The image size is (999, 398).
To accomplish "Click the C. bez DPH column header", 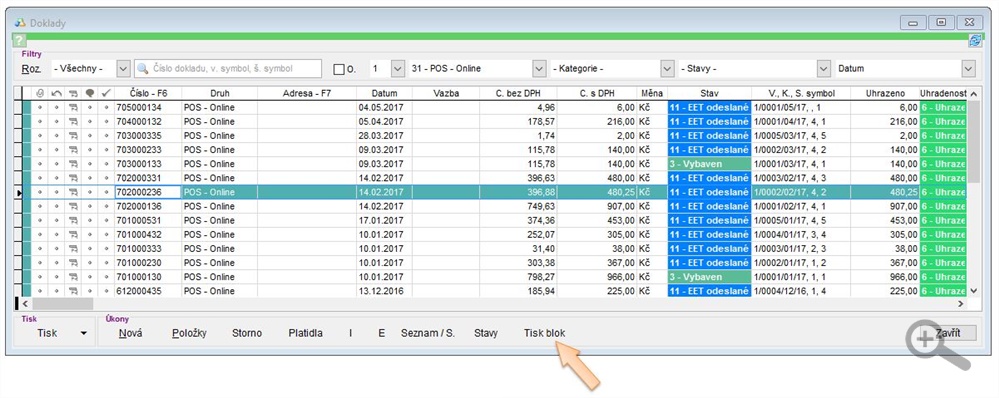I will click(518, 93).
